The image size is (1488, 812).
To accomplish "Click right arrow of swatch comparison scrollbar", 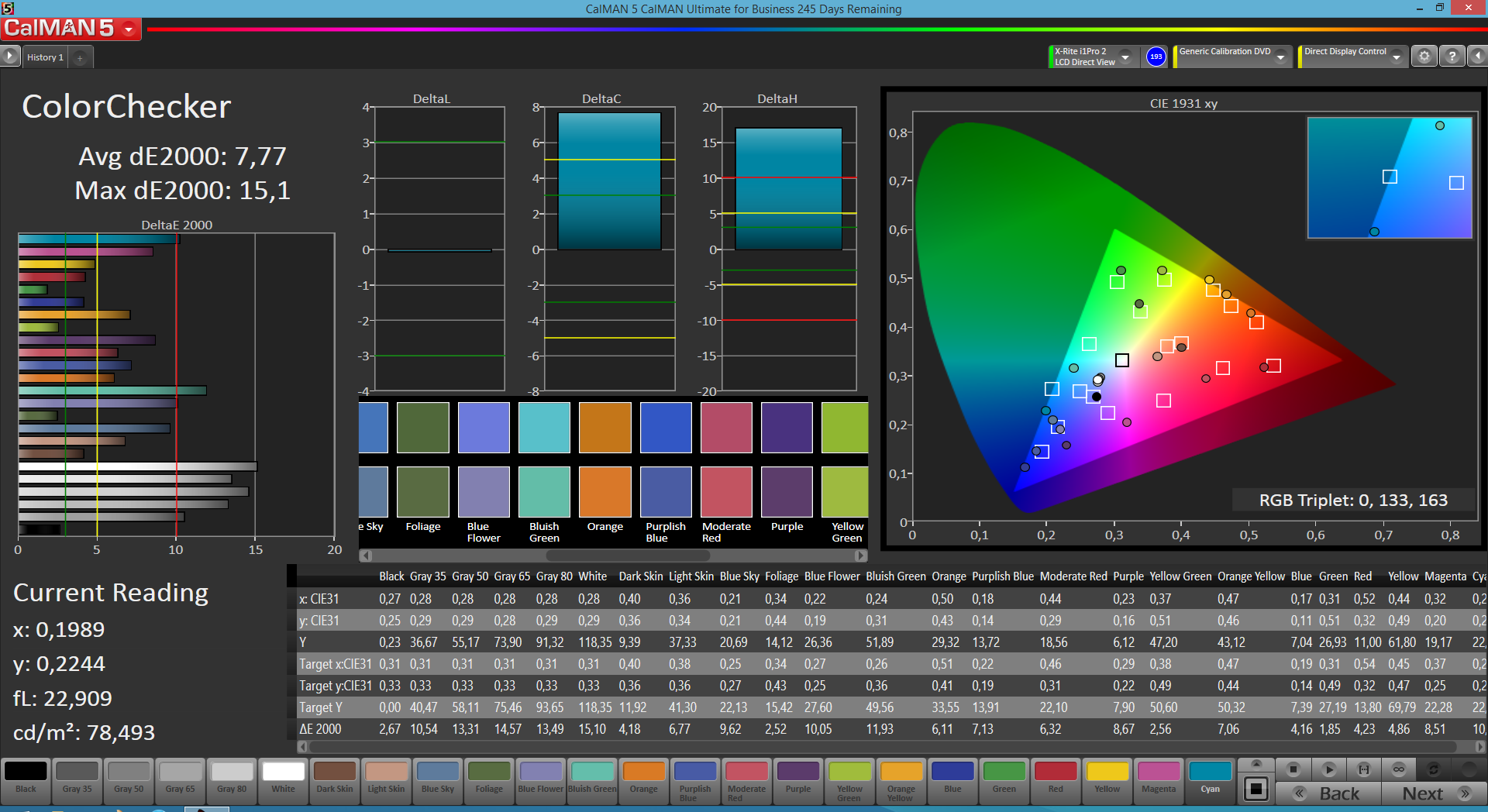I will click(860, 556).
